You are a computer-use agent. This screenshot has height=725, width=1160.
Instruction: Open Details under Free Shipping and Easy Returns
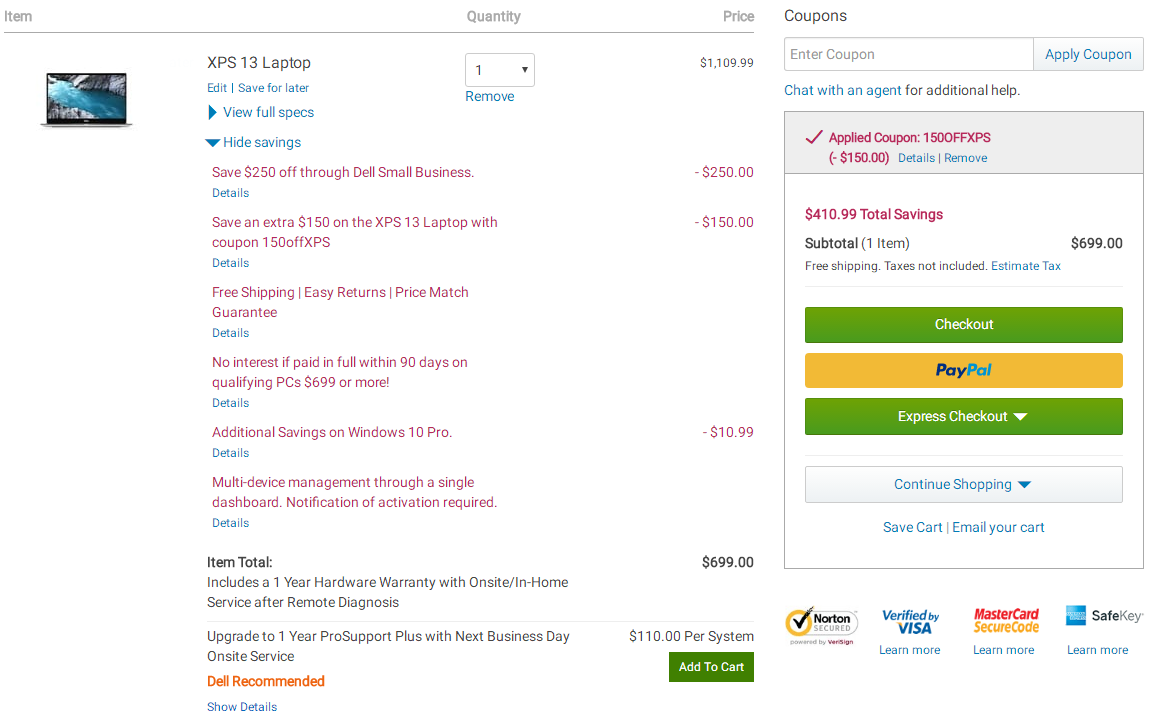pos(230,334)
